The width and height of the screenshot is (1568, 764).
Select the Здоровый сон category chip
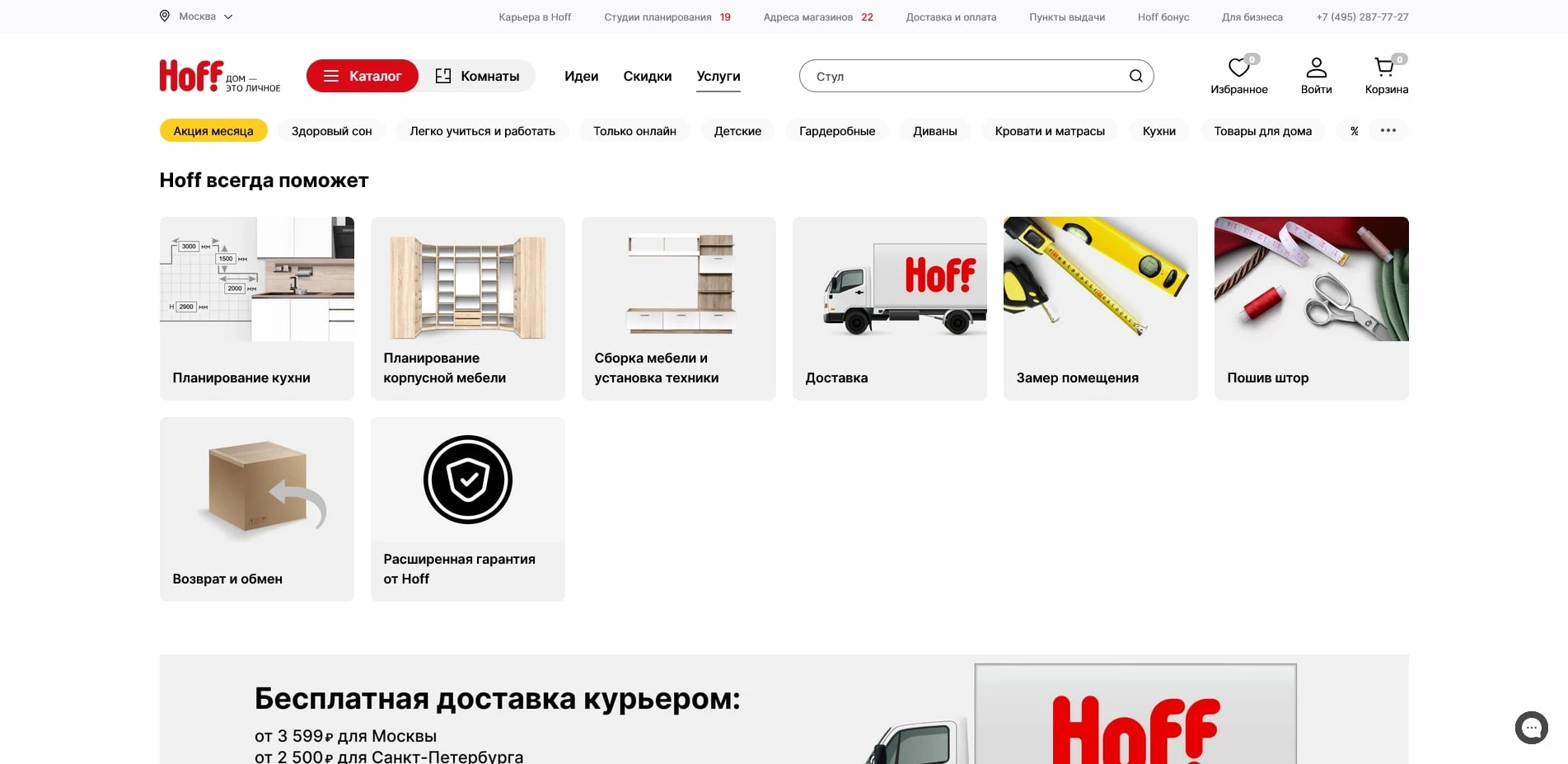(x=331, y=130)
